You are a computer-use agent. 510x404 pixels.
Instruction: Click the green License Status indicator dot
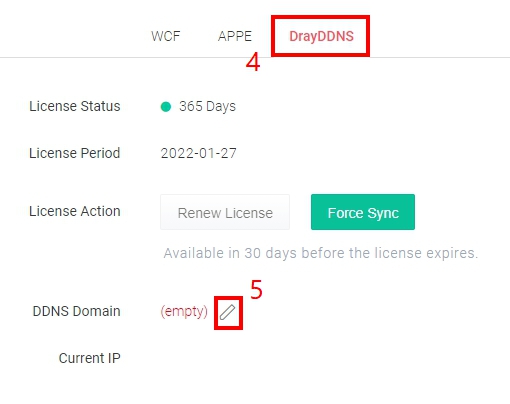166,107
